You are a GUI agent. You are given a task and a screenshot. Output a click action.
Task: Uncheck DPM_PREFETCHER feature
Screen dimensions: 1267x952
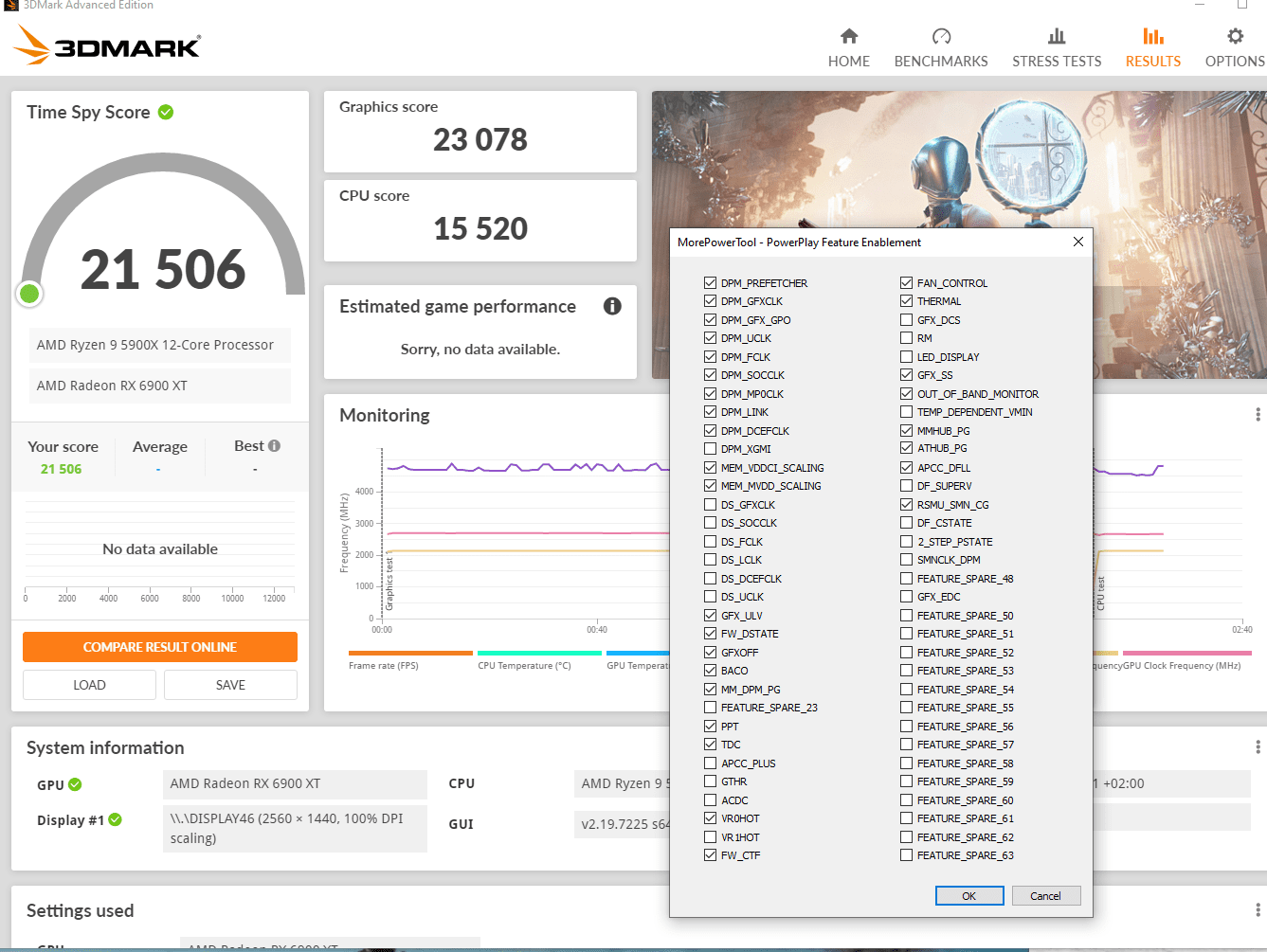click(710, 282)
